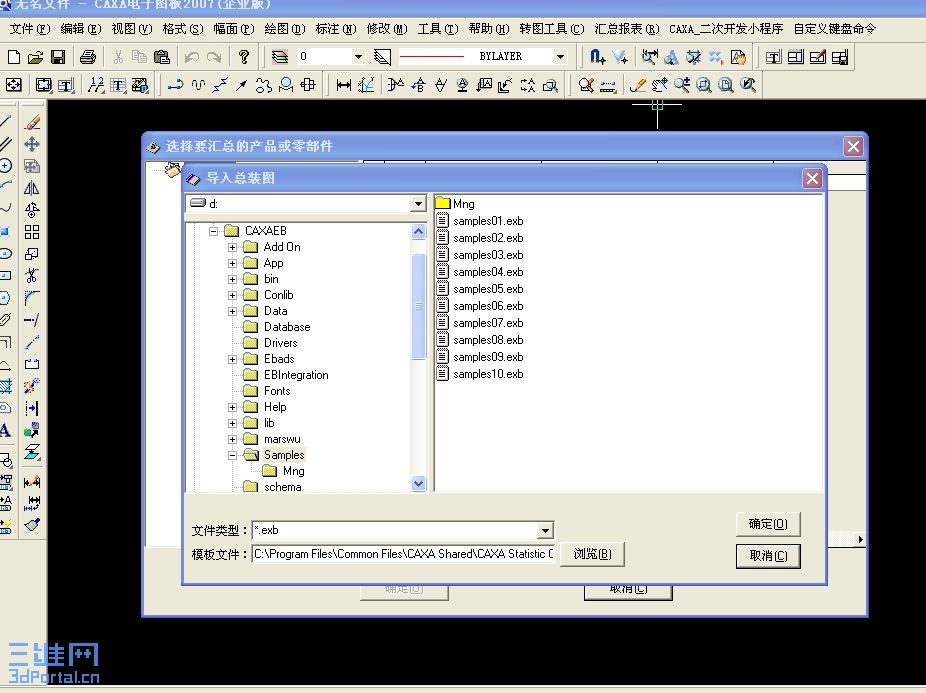Close the 导入总装图 dialog

(812, 178)
